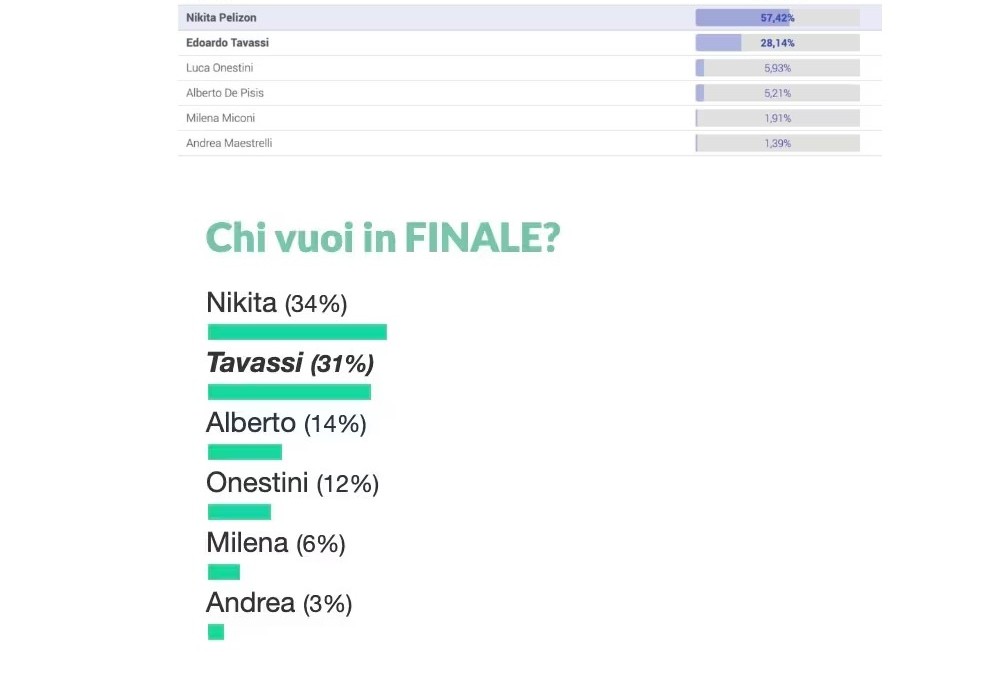Pick the Milena Miconi row
Screen dimensions: 1000x674
point(529,118)
